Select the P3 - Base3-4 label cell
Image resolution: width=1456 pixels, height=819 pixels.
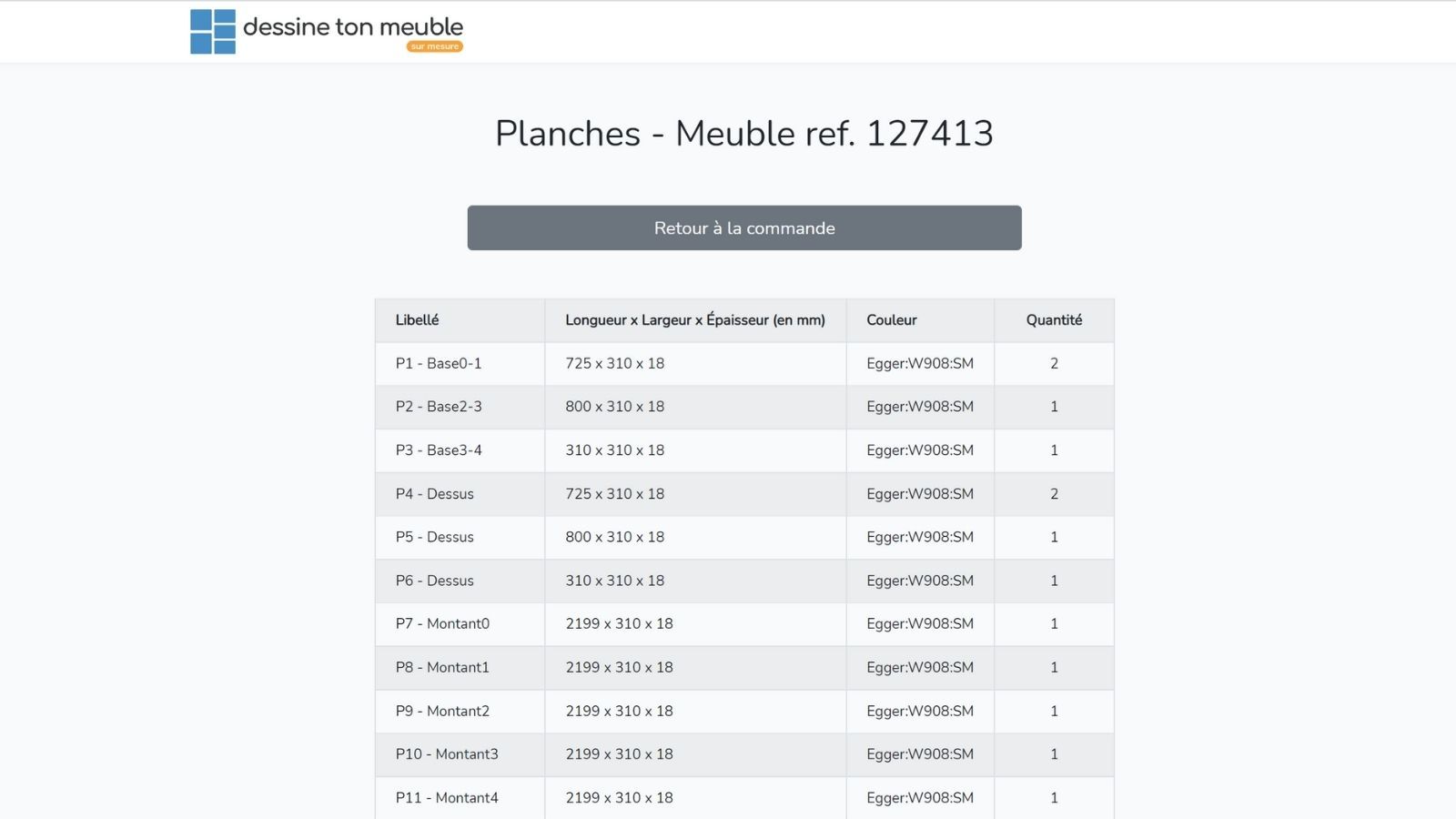click(460, 450)
